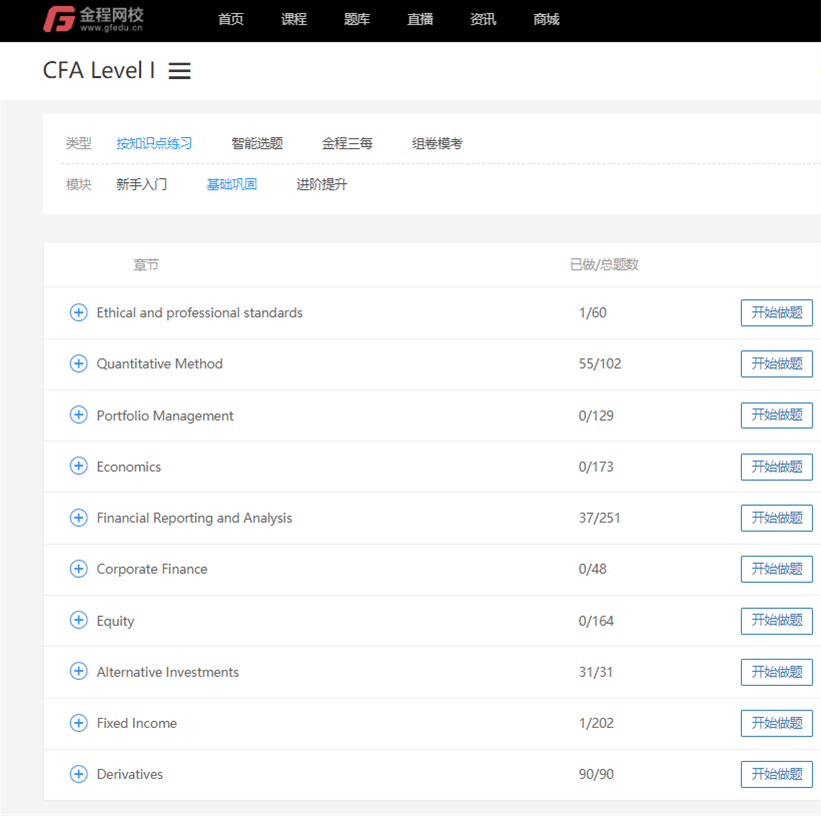Click the Quantitative Method chapter name
Image resolution: width=821 pixels, height=816 pixels.
click(160, 363)
